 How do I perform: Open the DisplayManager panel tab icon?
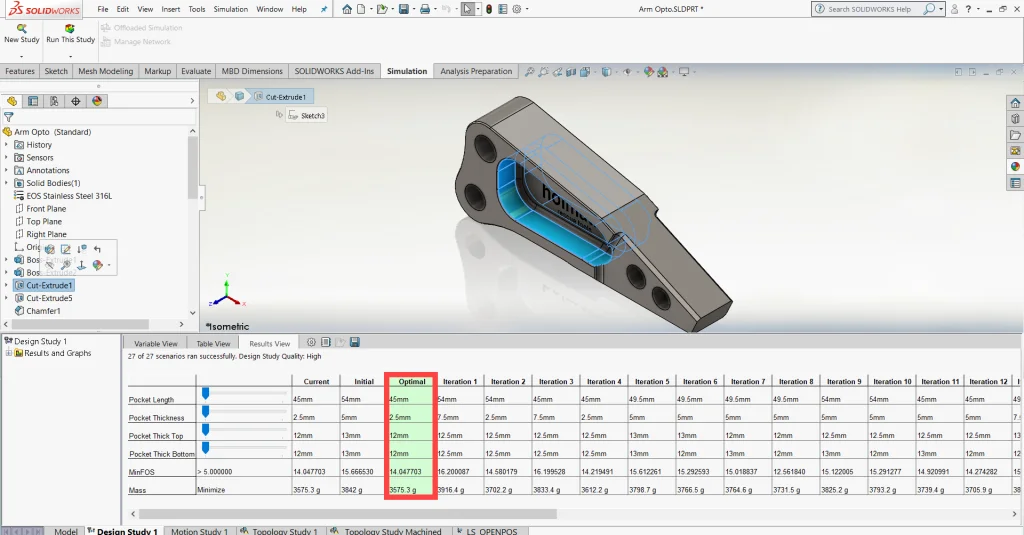[97, 101]
